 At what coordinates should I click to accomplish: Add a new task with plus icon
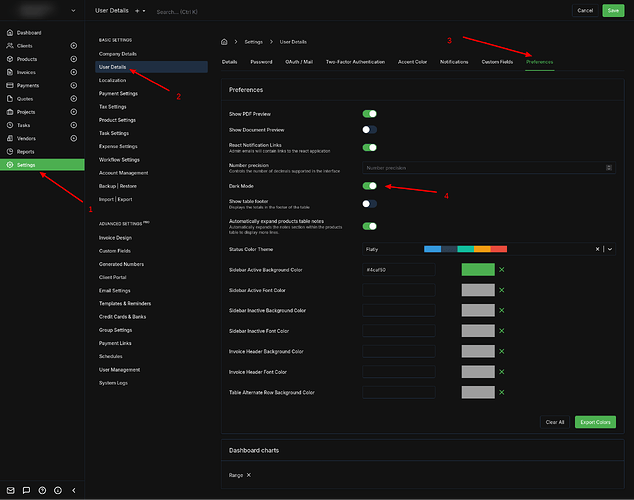[x=74, y=125]
